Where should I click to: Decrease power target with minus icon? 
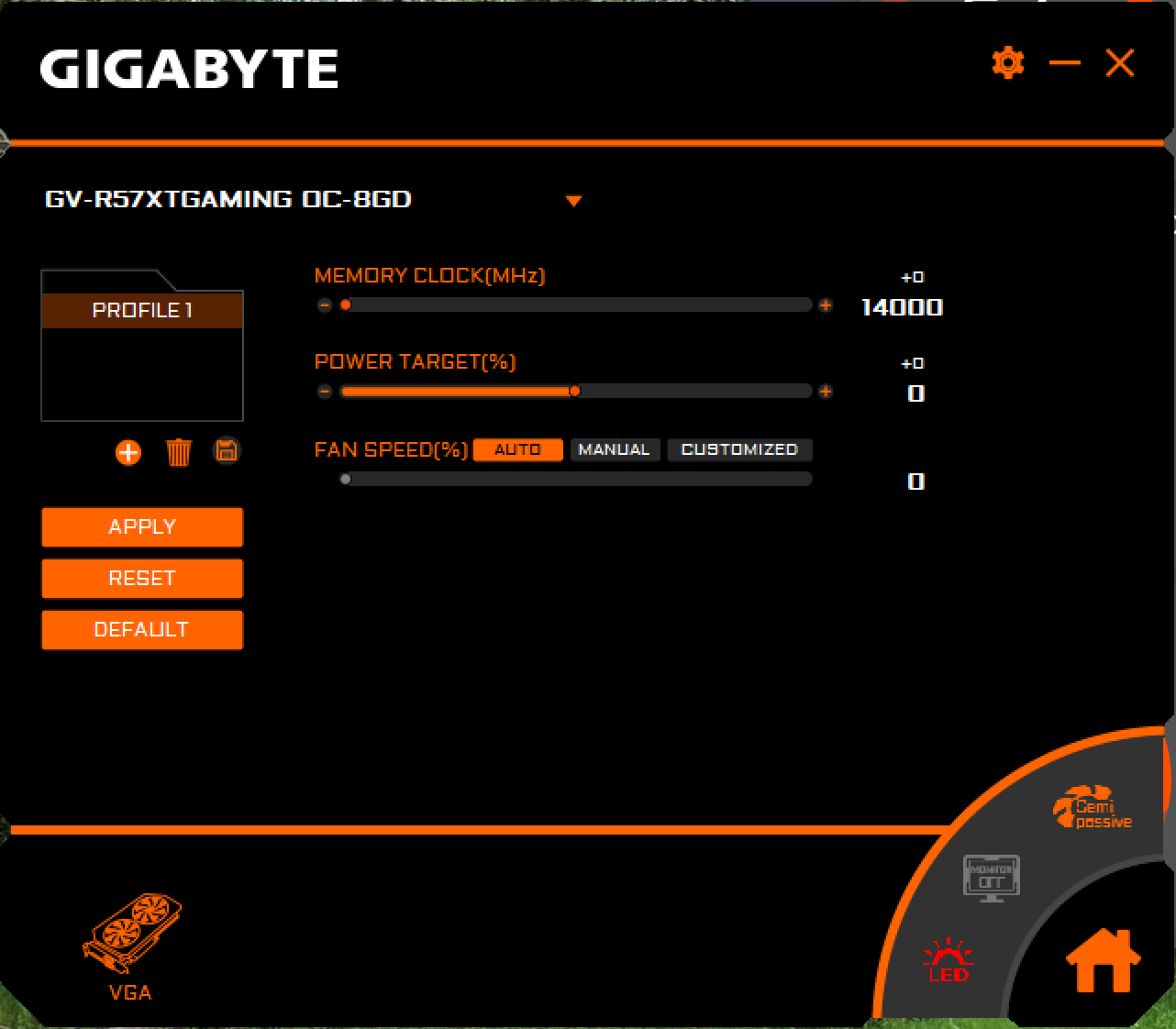tap(324, 392)
